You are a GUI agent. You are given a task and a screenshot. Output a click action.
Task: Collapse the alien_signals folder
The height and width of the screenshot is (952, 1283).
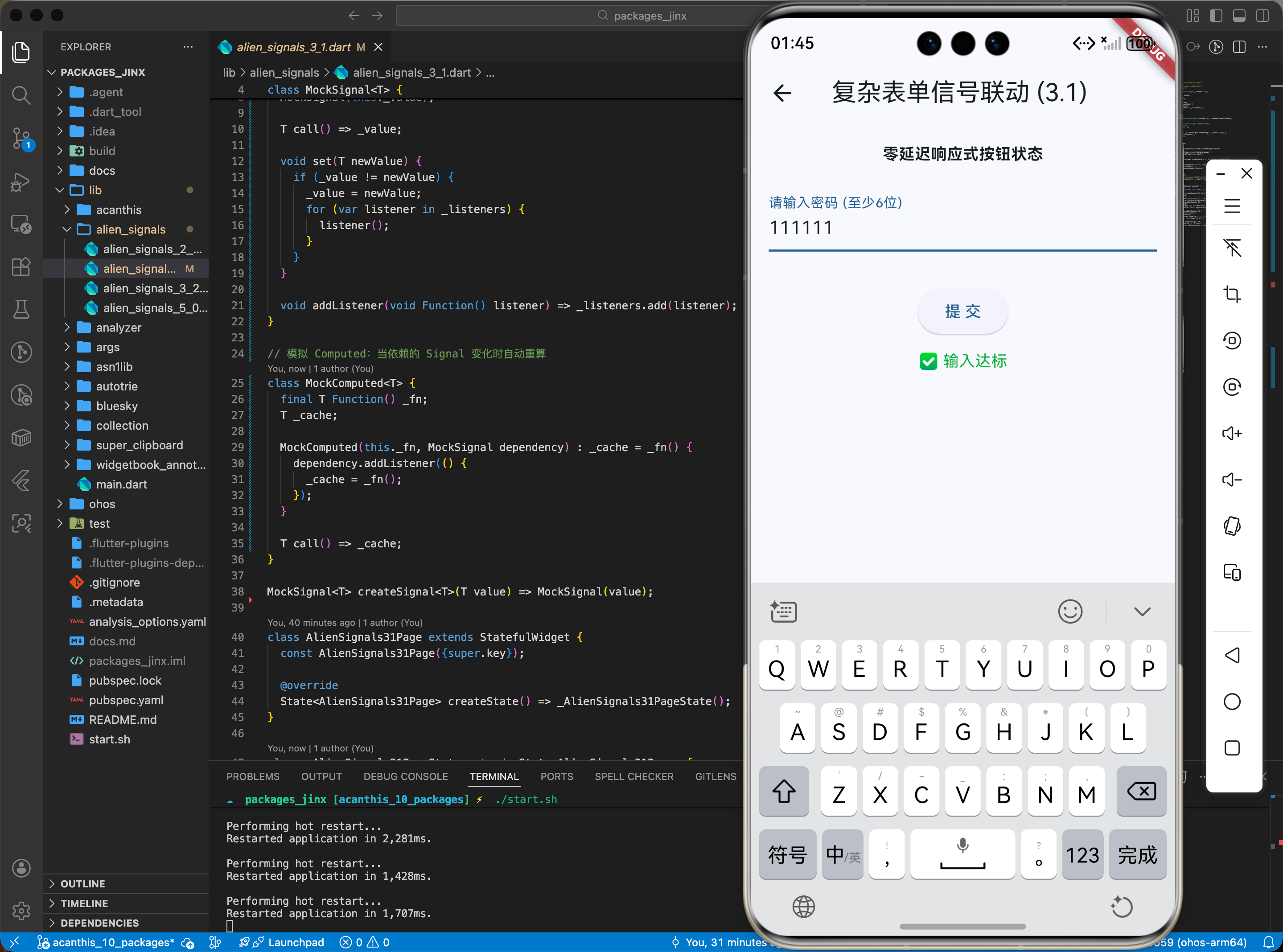pyautogui.click(x=130, y=230)
